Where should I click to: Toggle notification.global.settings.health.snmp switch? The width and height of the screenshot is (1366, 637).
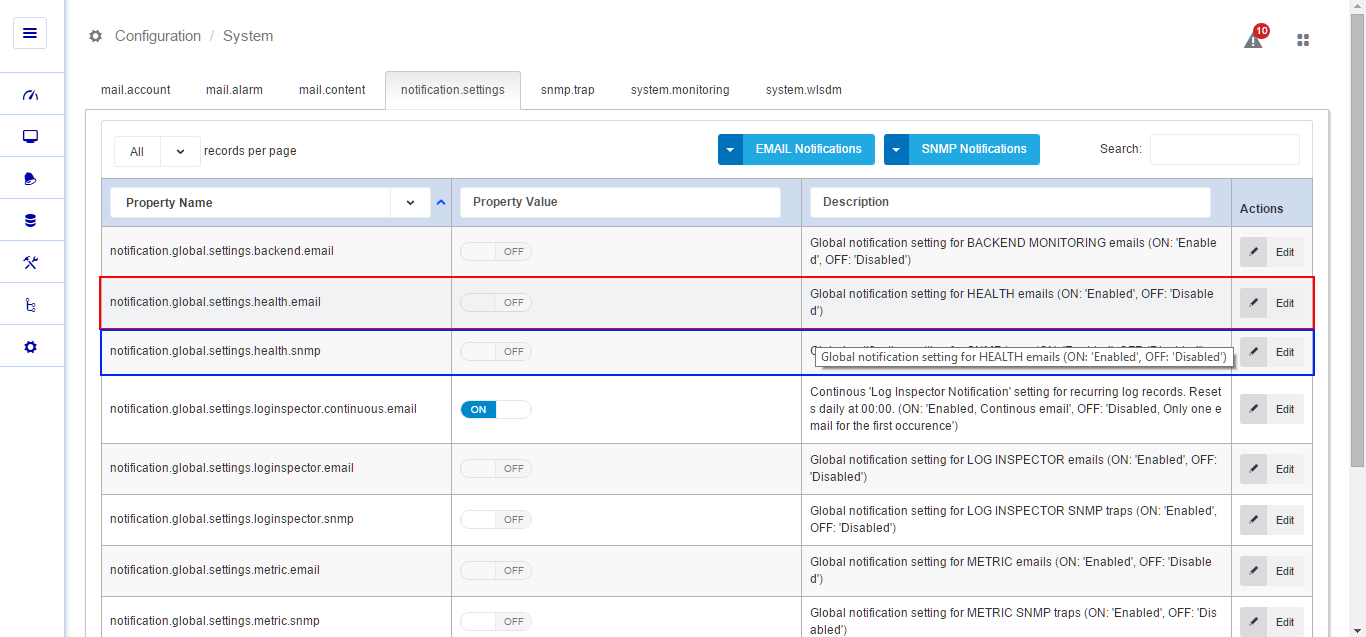point(496,351)
